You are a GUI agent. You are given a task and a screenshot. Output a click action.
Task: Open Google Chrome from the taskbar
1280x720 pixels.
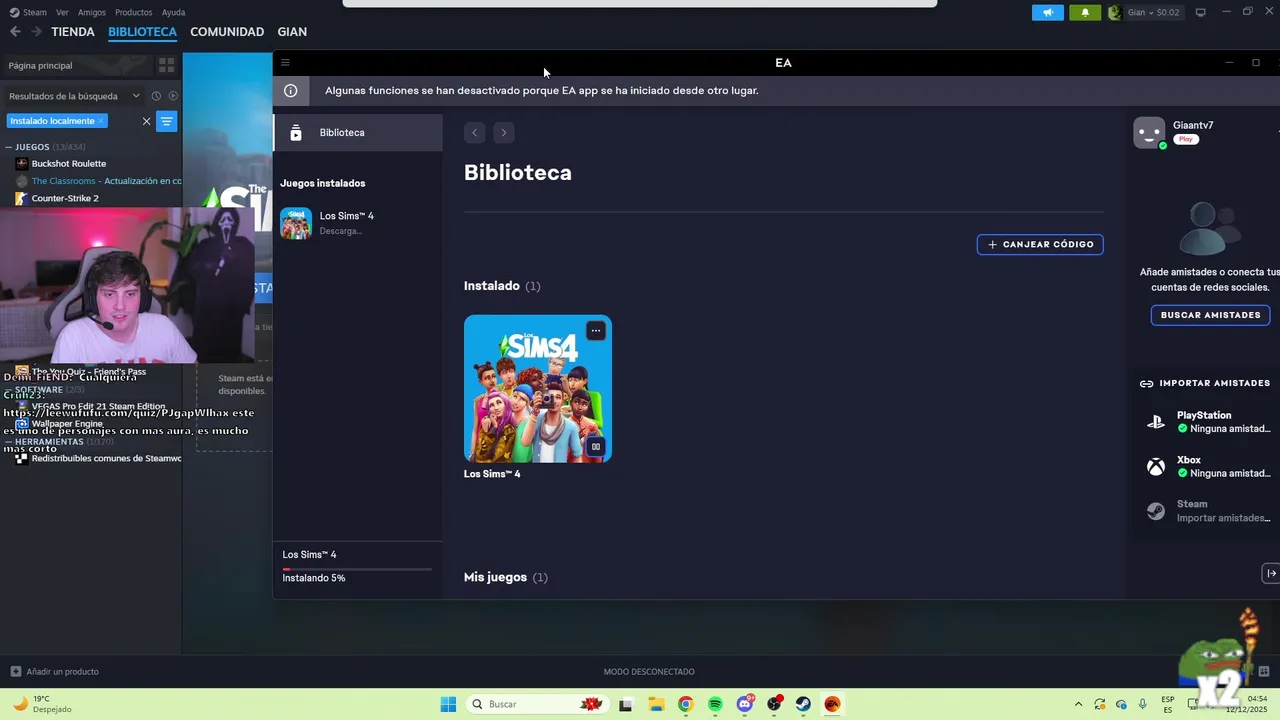click(685, 704)
